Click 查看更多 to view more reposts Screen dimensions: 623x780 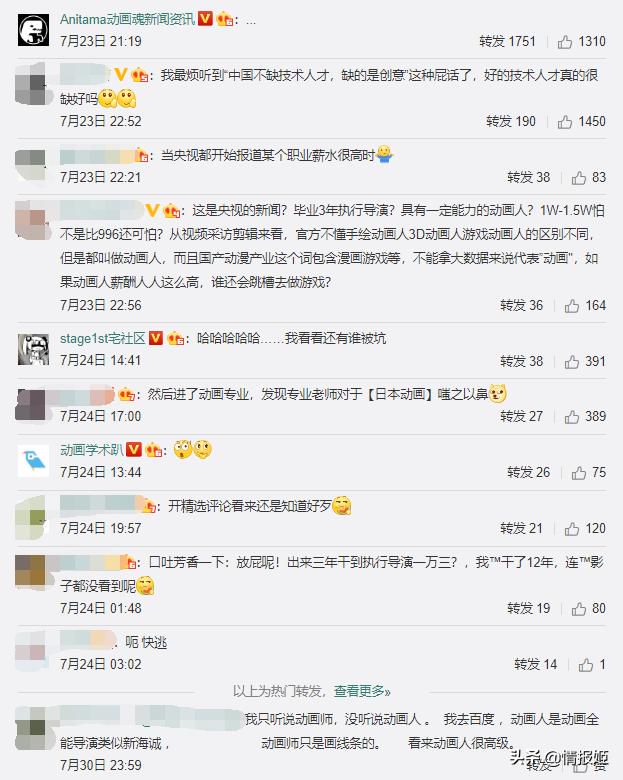[x=362, y=691]
